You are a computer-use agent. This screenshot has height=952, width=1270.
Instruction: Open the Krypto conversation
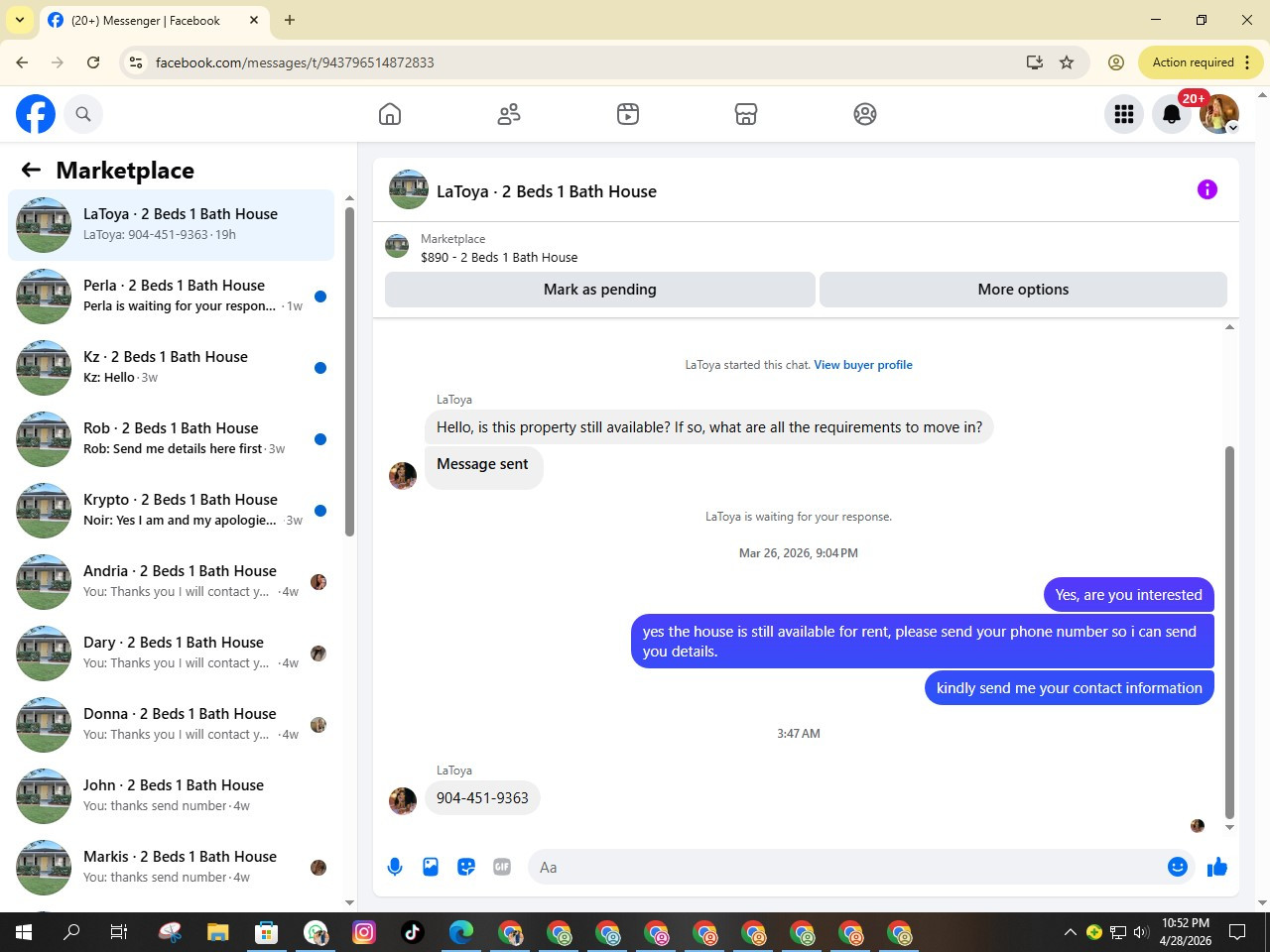[x=171, y=511]
